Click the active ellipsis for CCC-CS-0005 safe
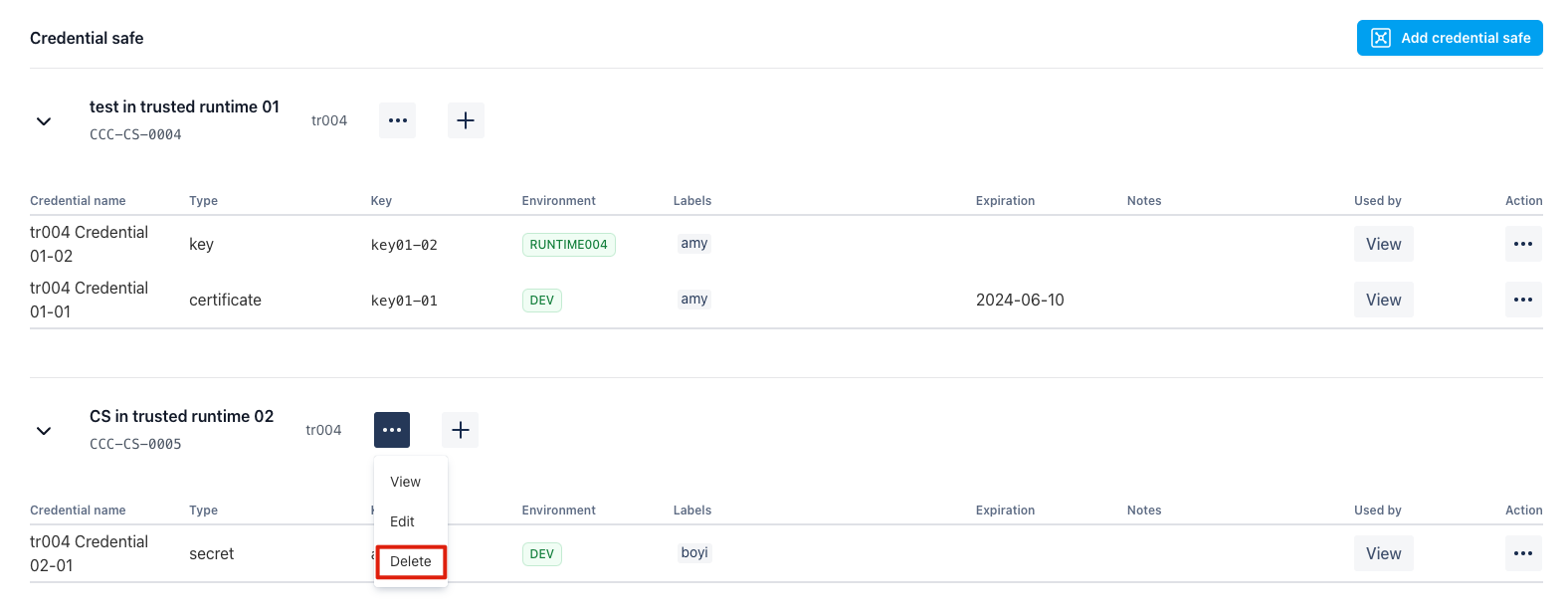 pos(392,430)
